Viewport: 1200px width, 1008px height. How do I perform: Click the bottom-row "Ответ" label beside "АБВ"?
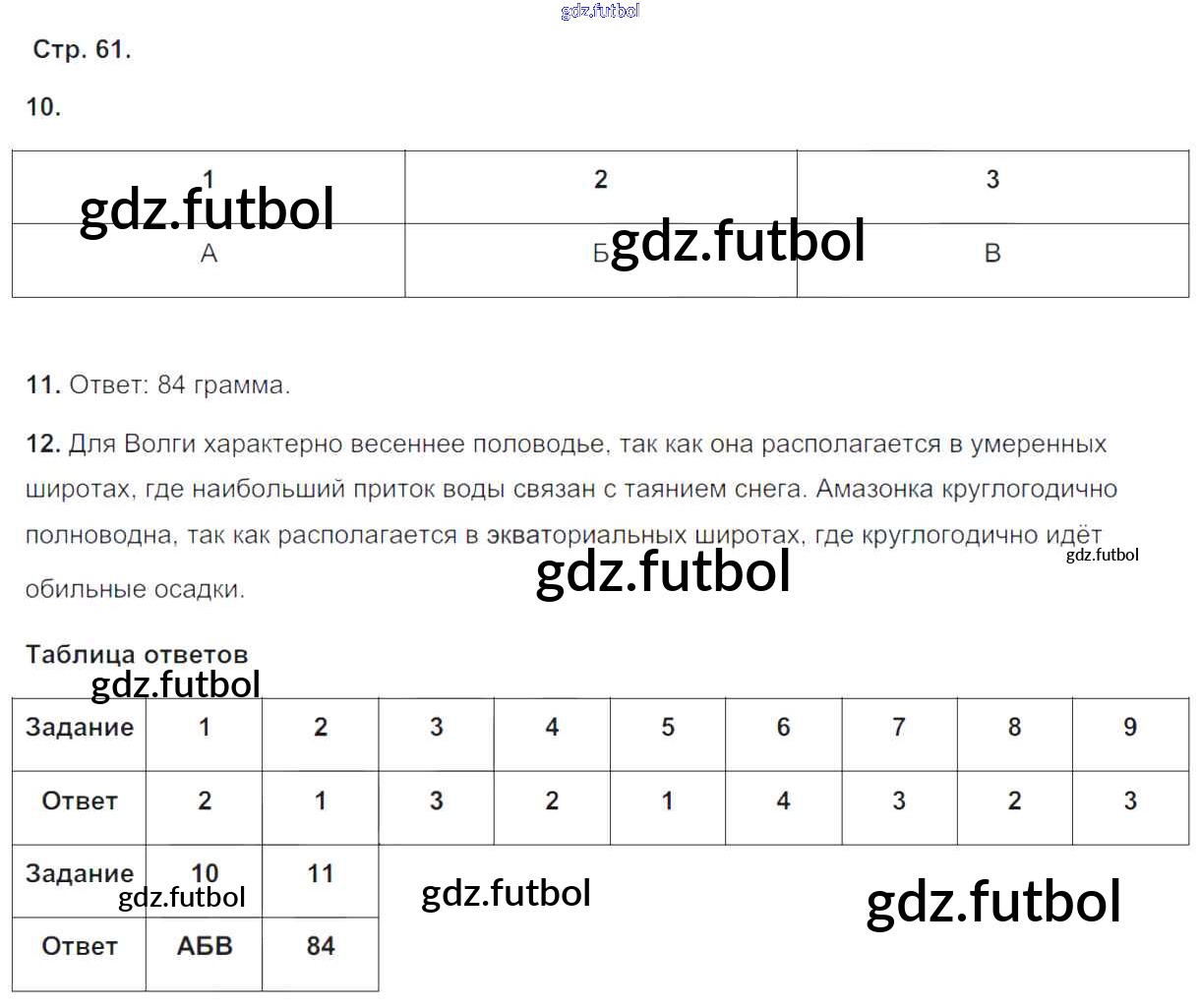coord(80,946)
